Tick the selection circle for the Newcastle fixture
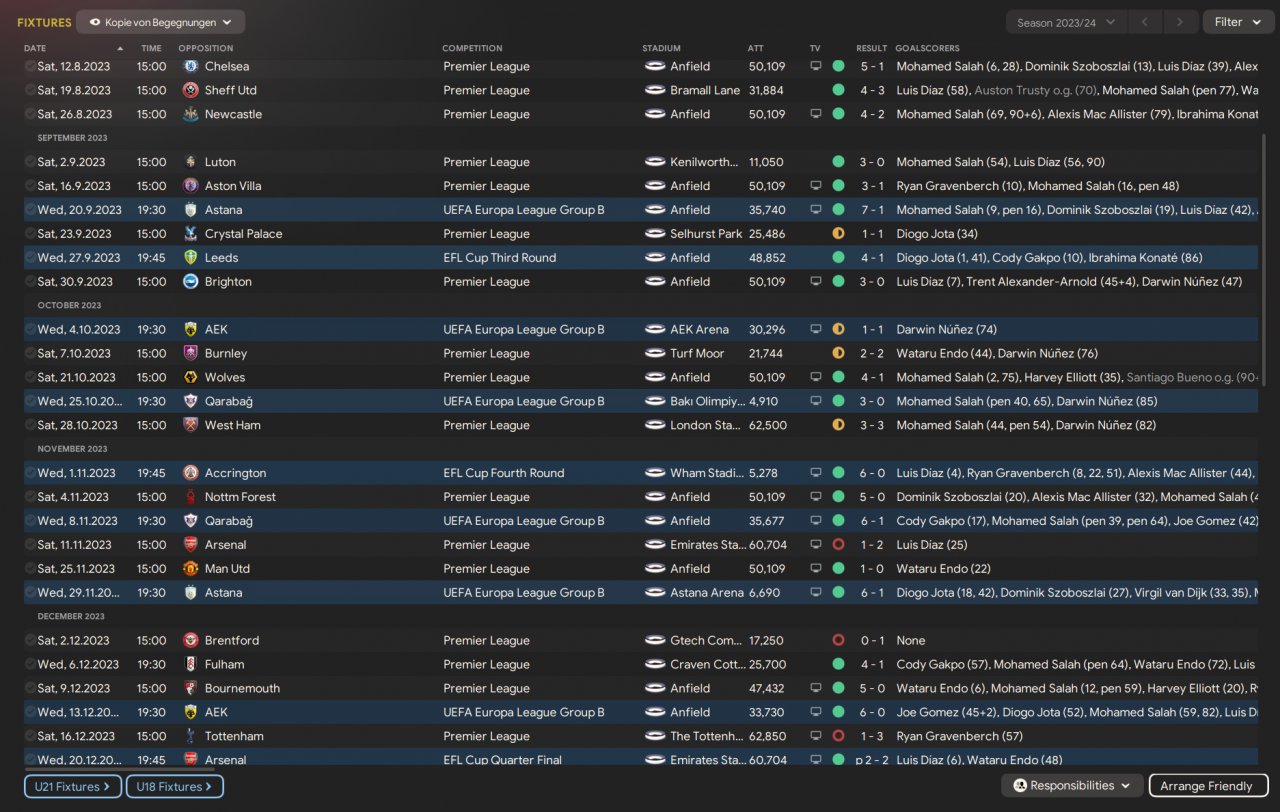 [x=30, y=114]
